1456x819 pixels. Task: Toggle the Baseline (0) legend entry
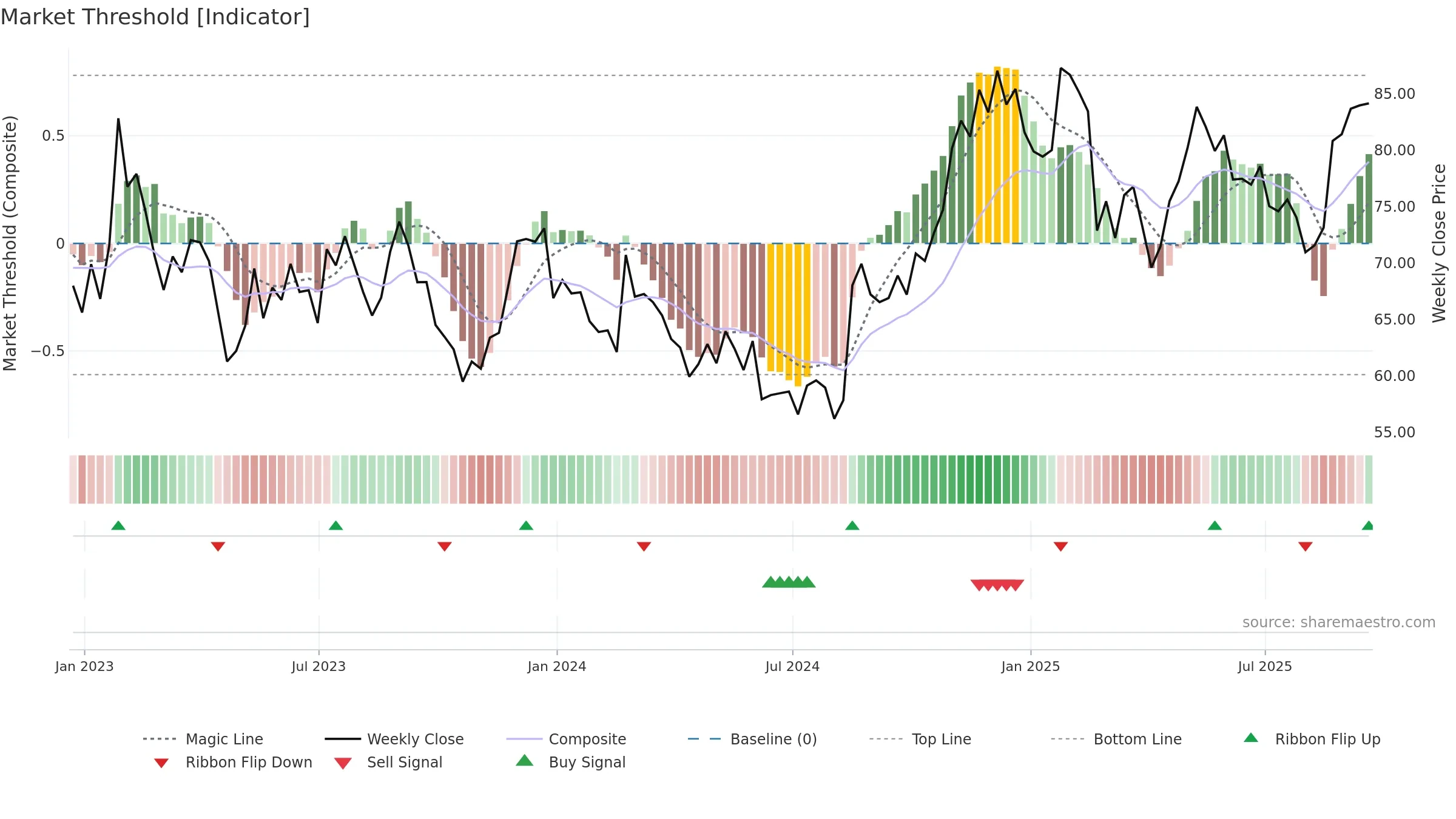752,739
